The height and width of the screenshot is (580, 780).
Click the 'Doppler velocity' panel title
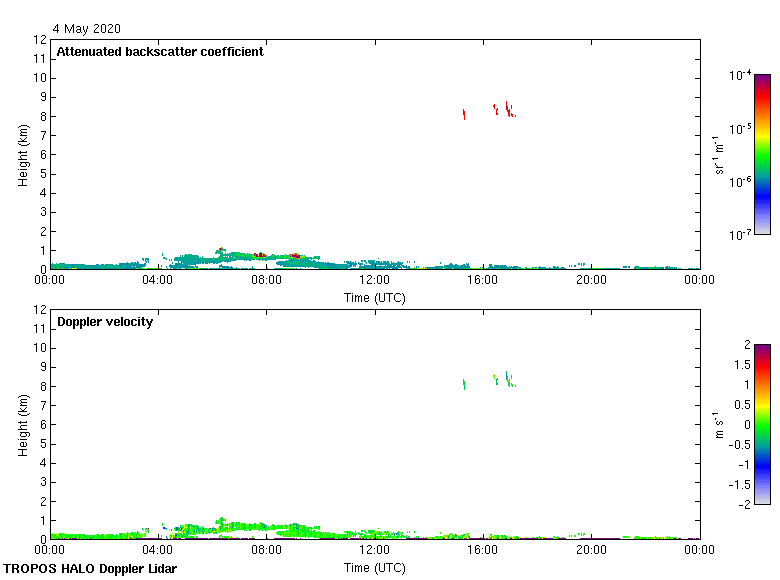pyautogui.click(x=105, y=322)
